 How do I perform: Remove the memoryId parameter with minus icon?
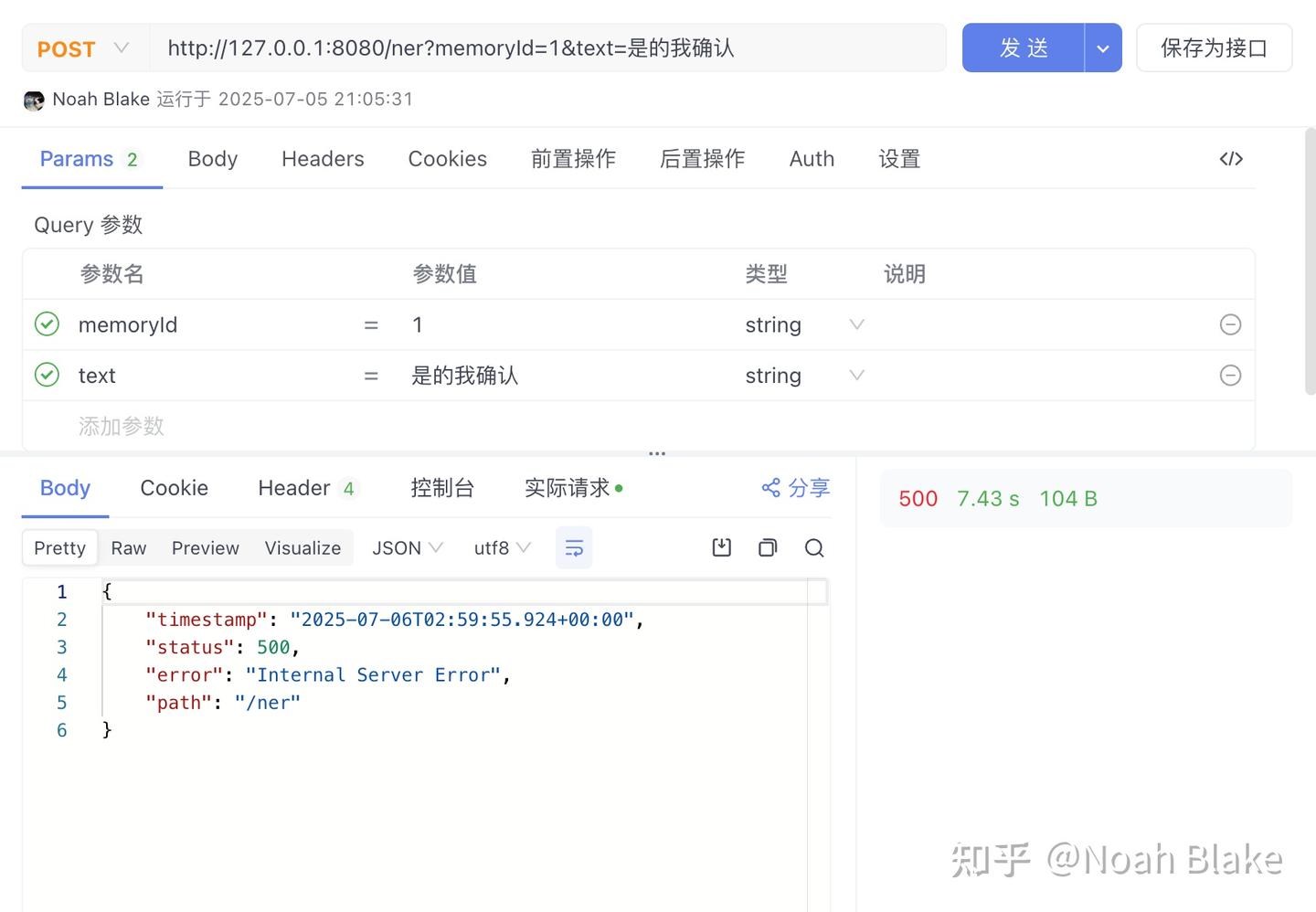click(1231, 324)
